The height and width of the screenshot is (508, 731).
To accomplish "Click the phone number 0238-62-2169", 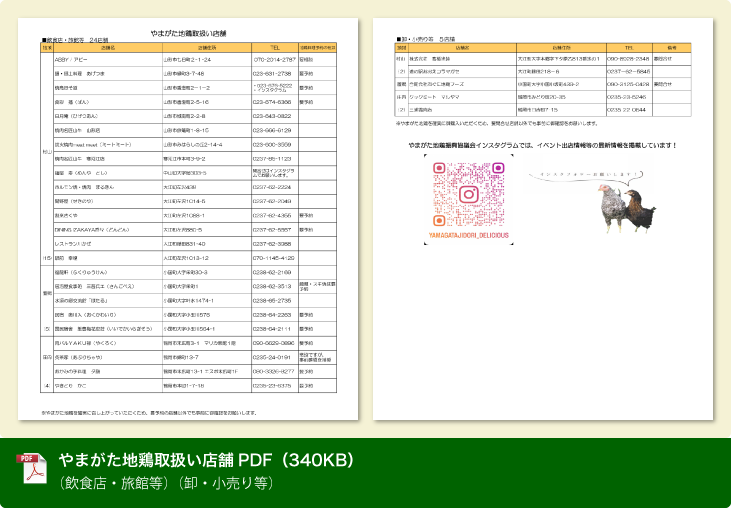I will [272, 272].
